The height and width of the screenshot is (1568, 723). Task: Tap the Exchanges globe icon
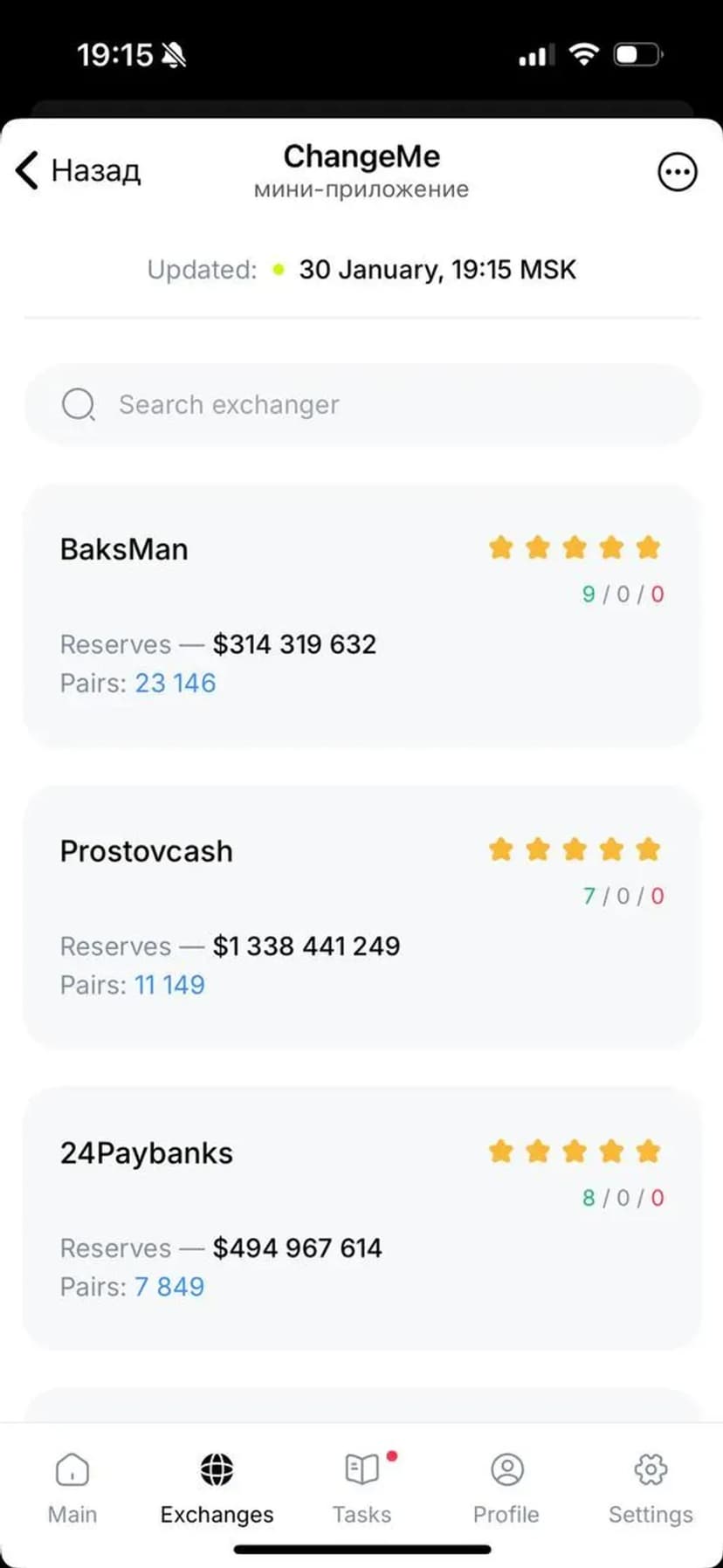point(217,1469)
